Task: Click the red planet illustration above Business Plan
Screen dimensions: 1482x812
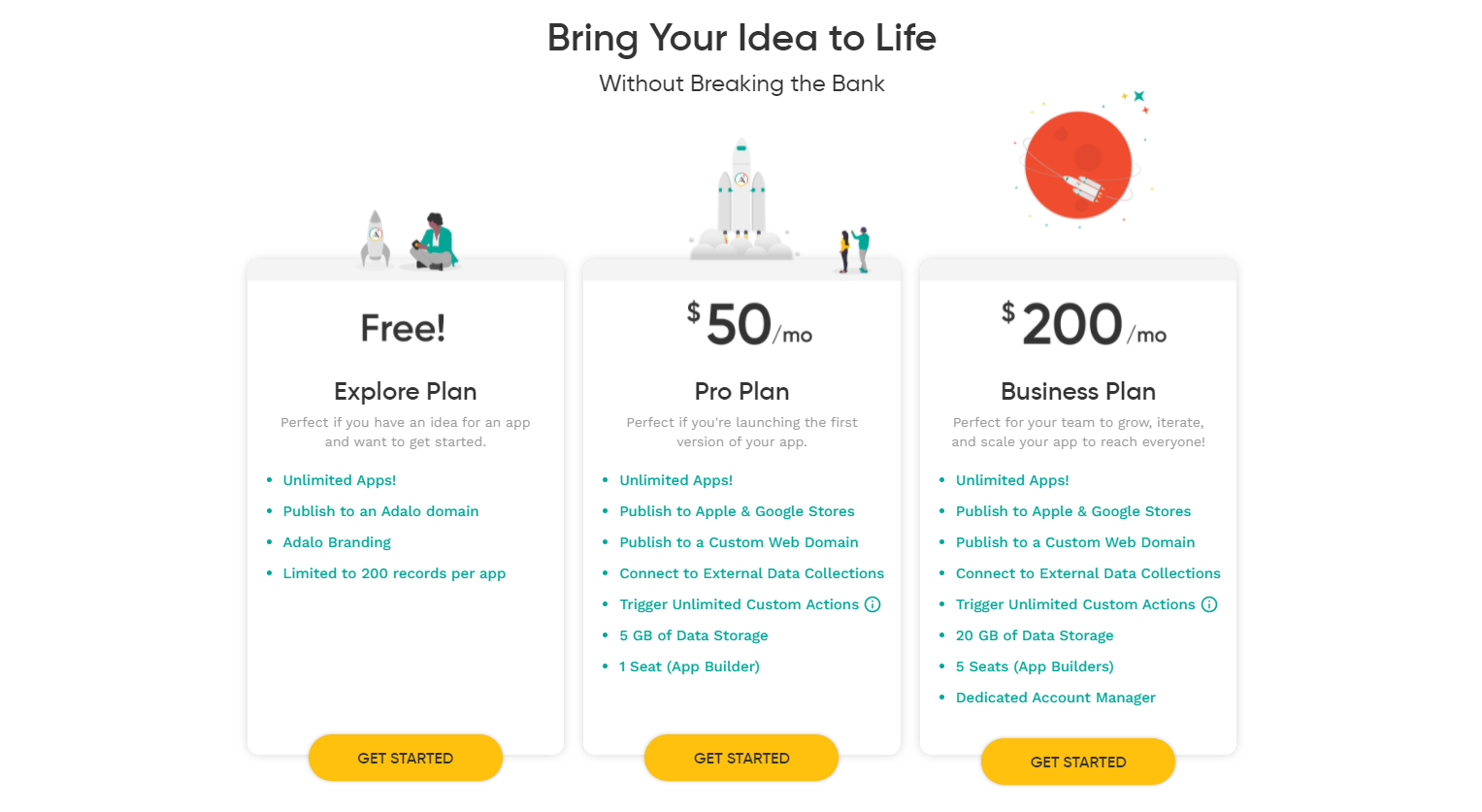Action: pyautogui.click(x=1078, y=165)
